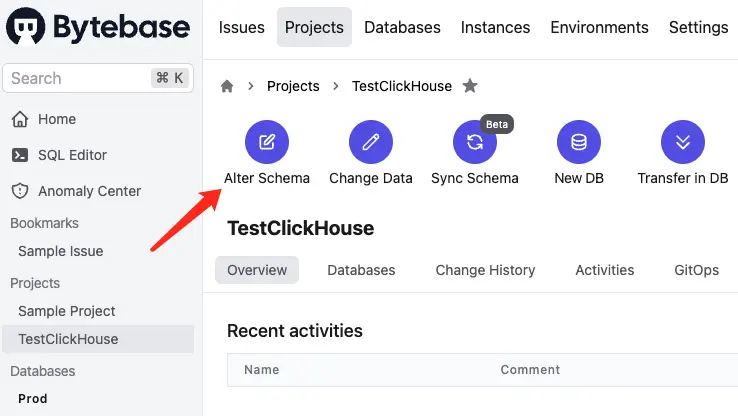Switch to the Activities tab
Screen dimensions: 738x416
point(605,270)
